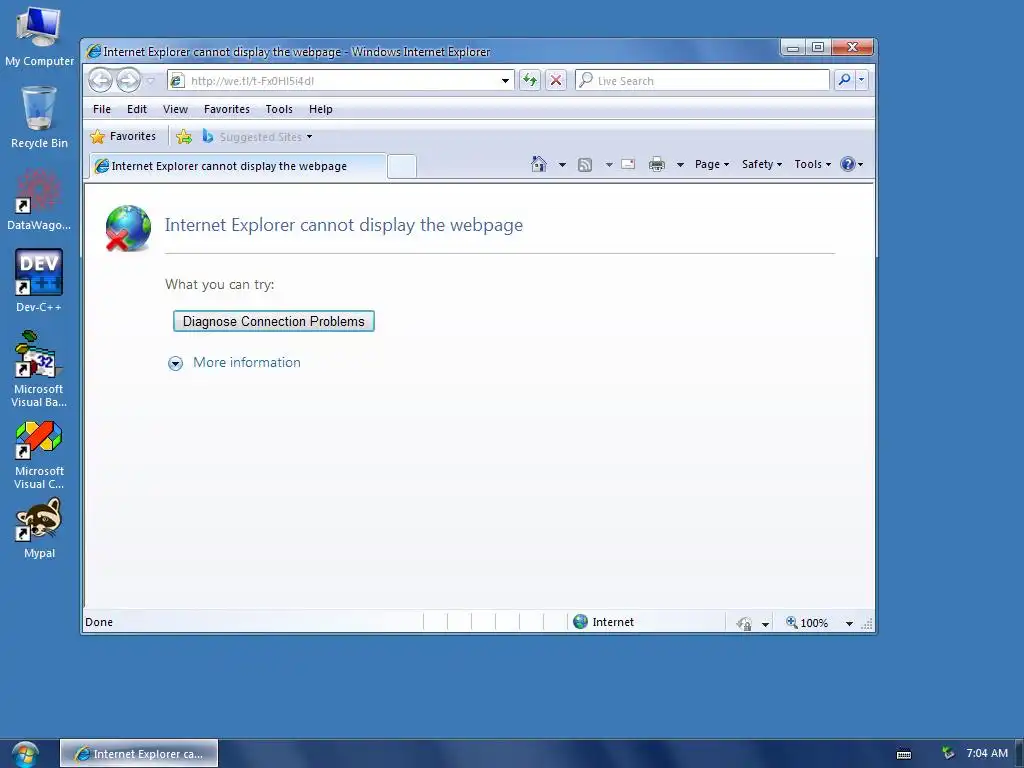This screenshot has height=768, width=1024.
Task: Click the 'Done' status bar text
Action: coord(99,622)
